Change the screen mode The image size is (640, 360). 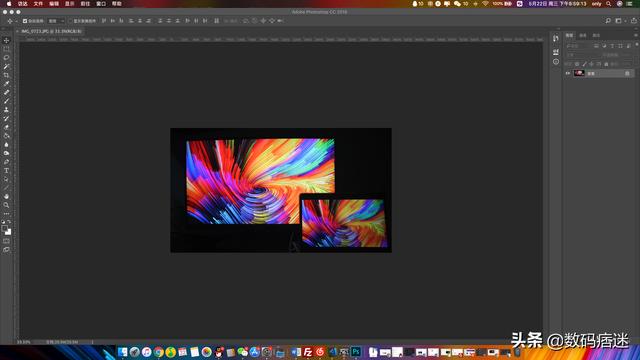pyautogui.click(x=6, y=250)
